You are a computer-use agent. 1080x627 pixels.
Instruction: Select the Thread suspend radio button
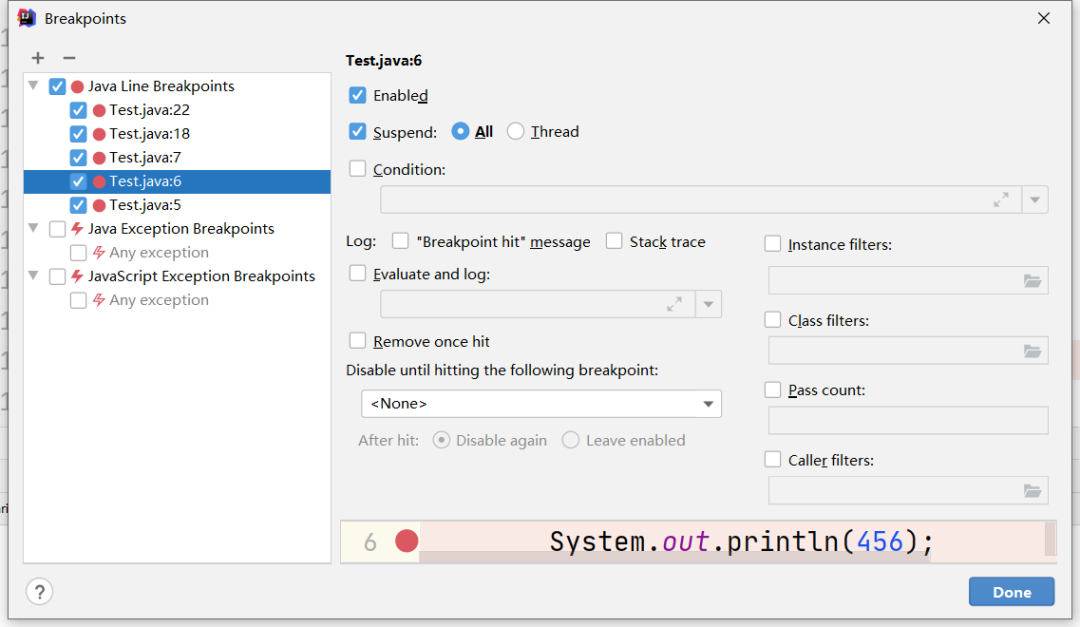coord(515,131)
